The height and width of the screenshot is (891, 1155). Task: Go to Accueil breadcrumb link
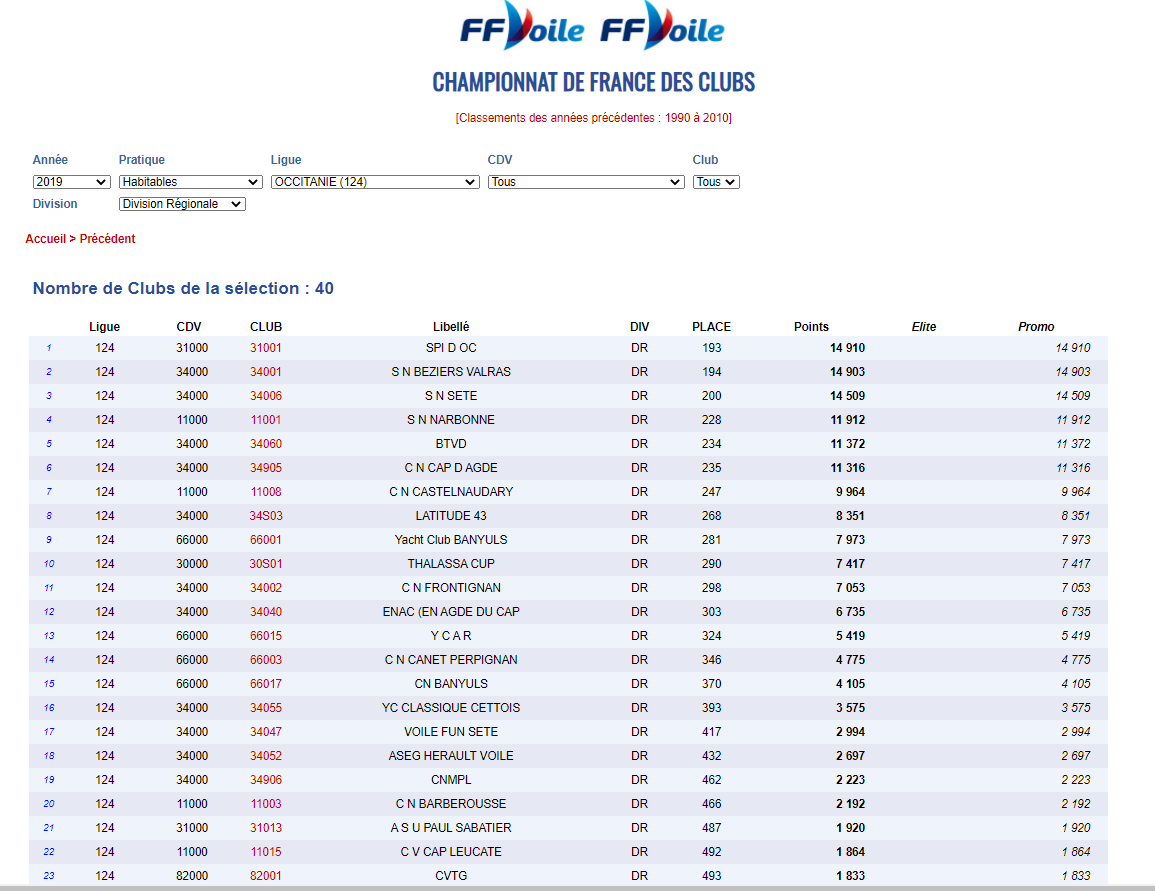pyautogui.click(x=46, y=239)
